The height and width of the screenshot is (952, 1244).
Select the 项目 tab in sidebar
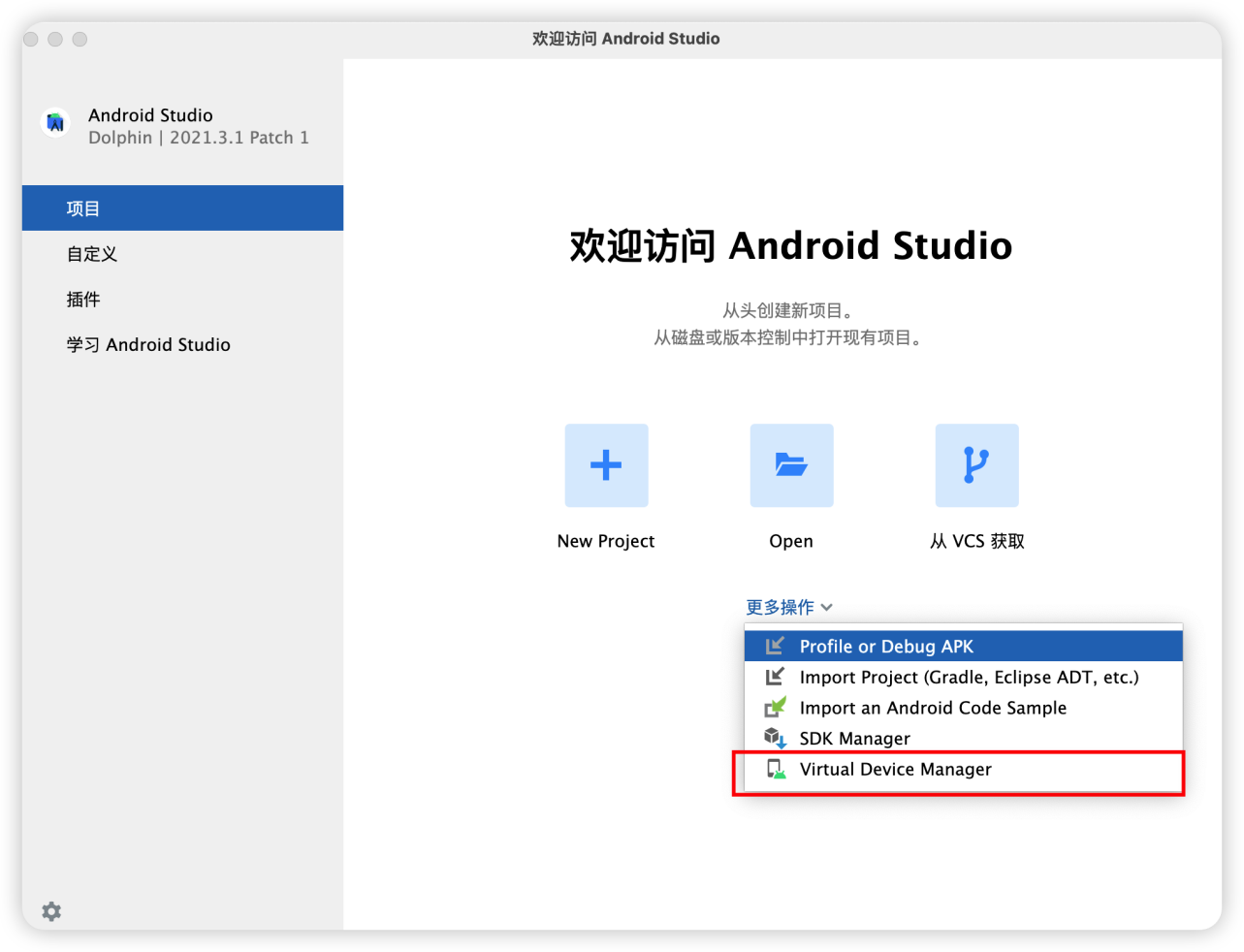(x=182, y=208)
